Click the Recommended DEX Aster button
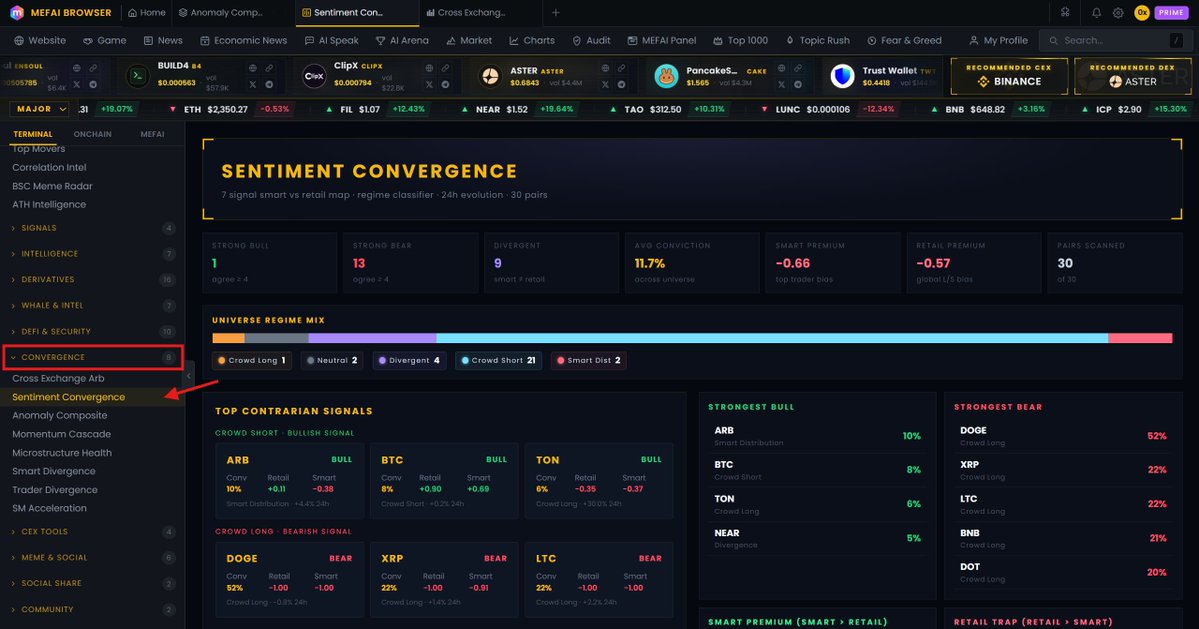 tap(1132, 76)
